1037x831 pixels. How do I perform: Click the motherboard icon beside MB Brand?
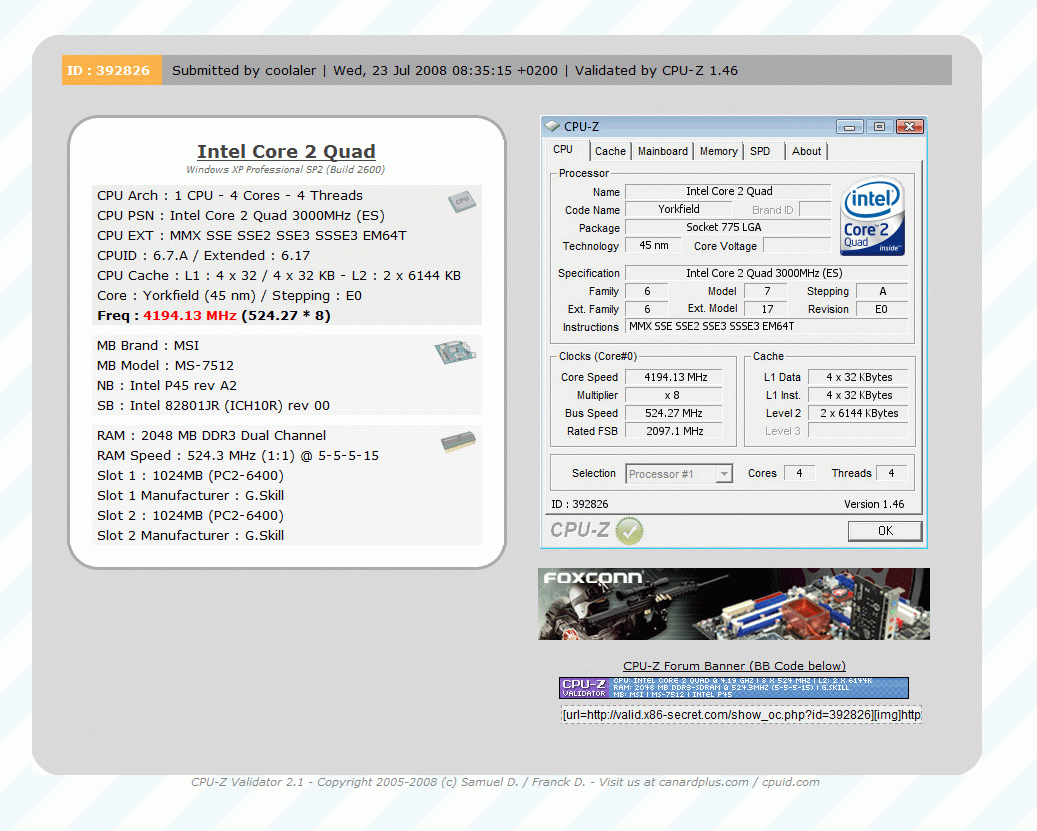coord(455,352)
